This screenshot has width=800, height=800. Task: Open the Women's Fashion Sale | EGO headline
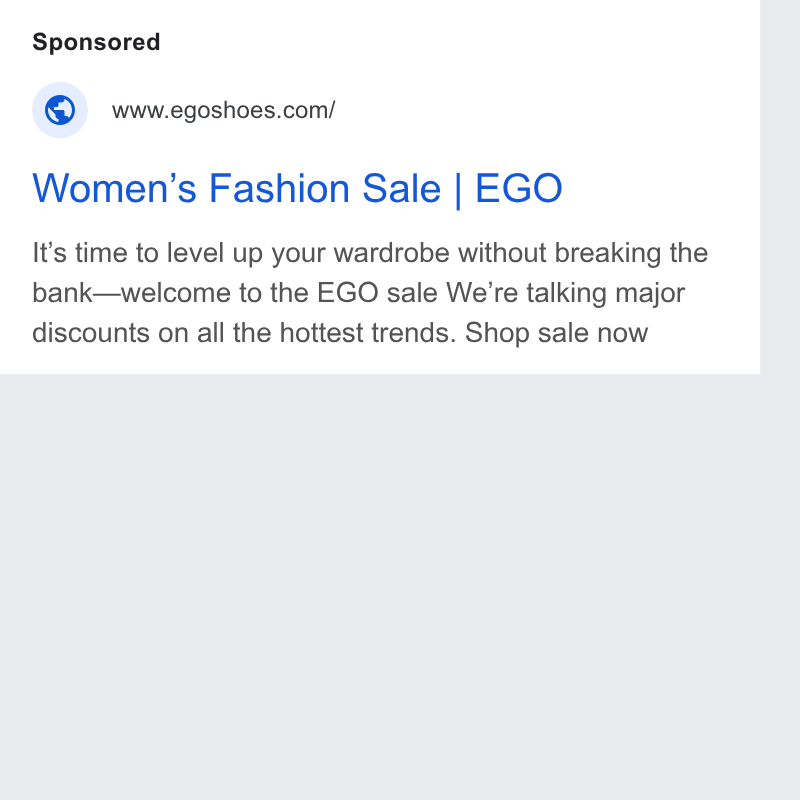[297, 188]
